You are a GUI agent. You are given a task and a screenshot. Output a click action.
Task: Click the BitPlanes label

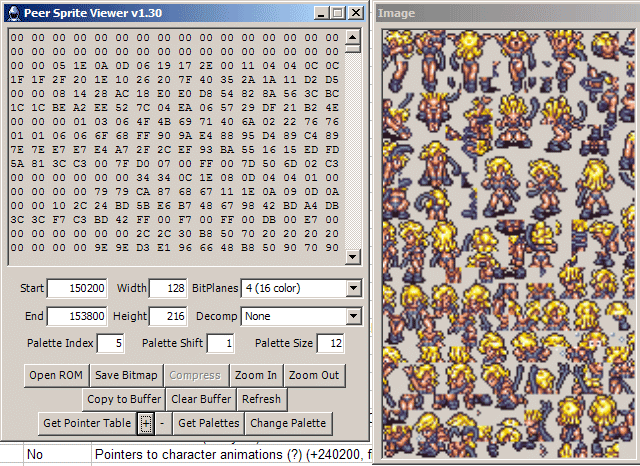point(215,288)
